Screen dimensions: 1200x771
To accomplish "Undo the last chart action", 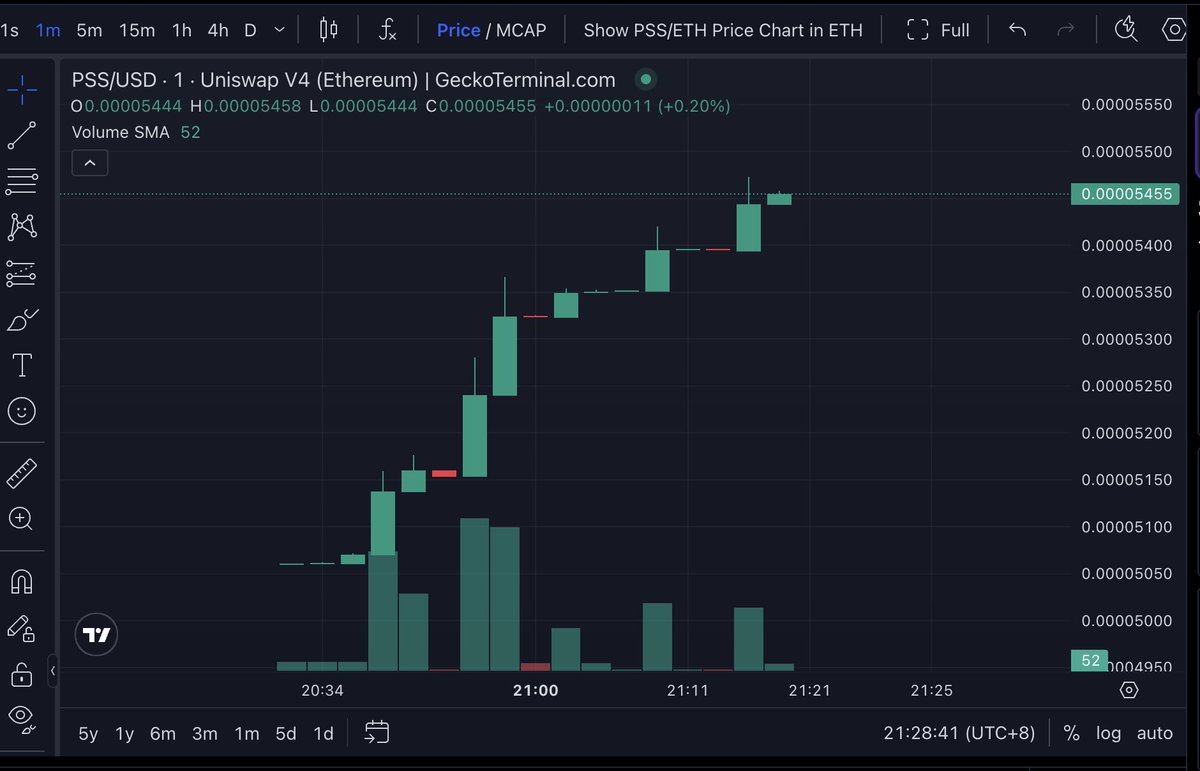I will (1017, 30).
